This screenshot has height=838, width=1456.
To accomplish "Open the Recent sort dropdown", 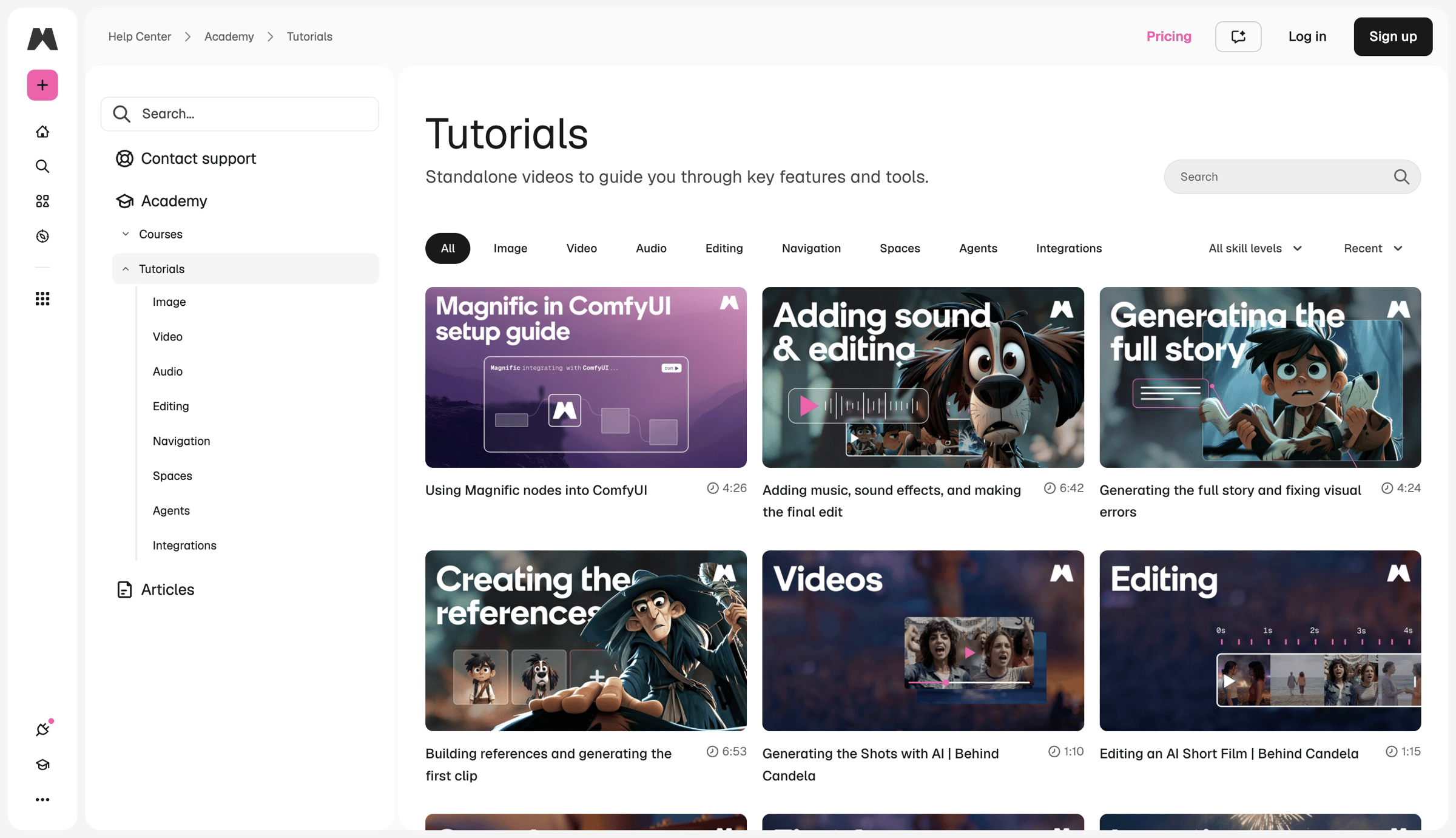I will (x=1373, y=248).
